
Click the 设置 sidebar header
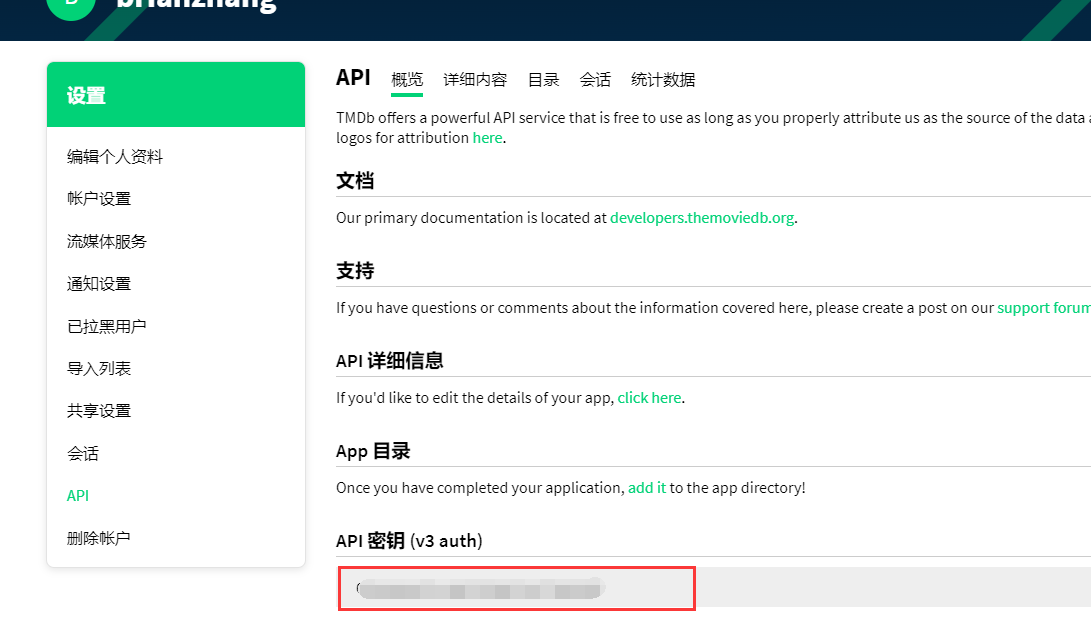pos(176,95)
